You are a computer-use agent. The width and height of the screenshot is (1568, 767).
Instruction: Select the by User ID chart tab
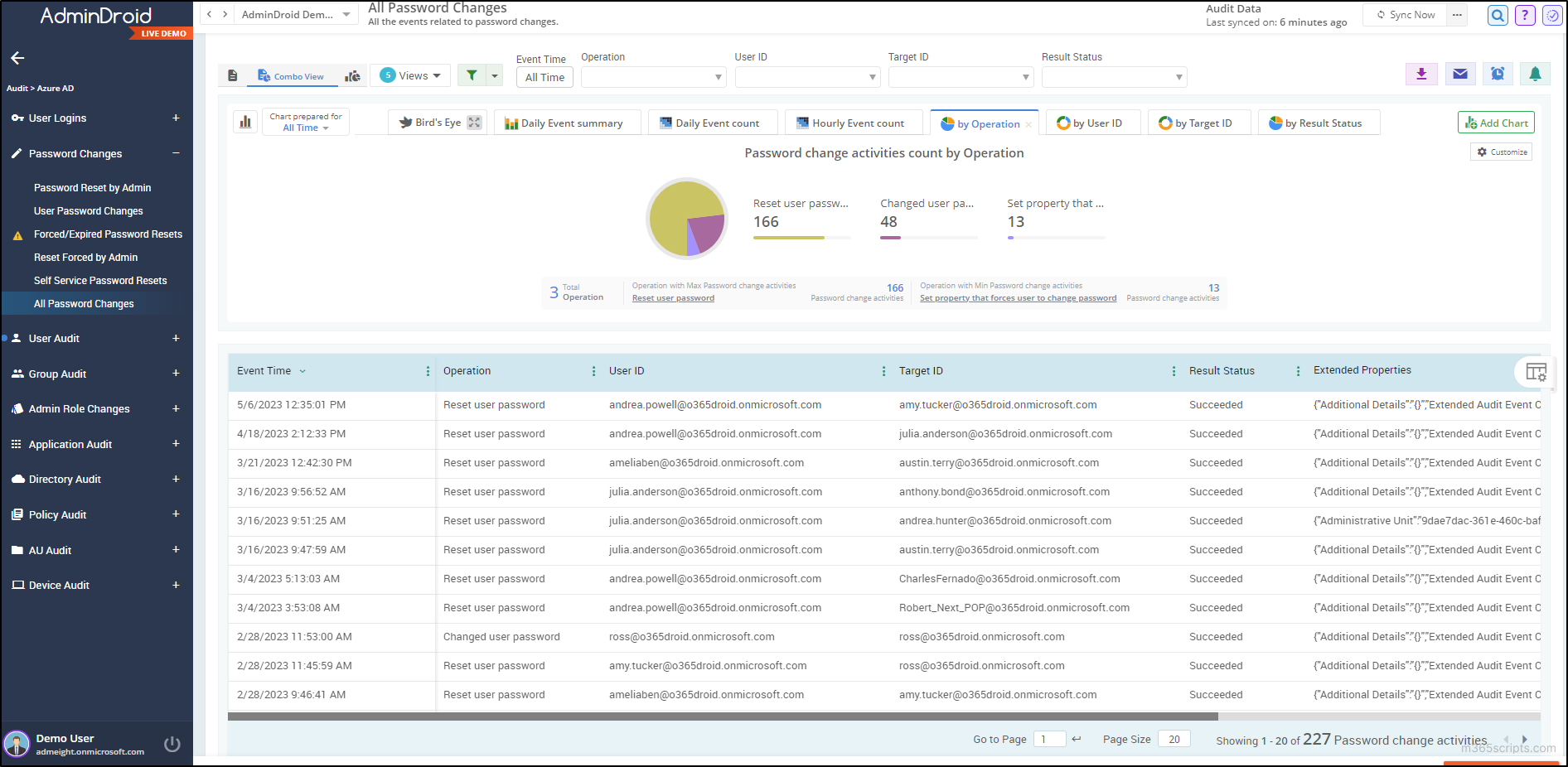pos(1092,122)
